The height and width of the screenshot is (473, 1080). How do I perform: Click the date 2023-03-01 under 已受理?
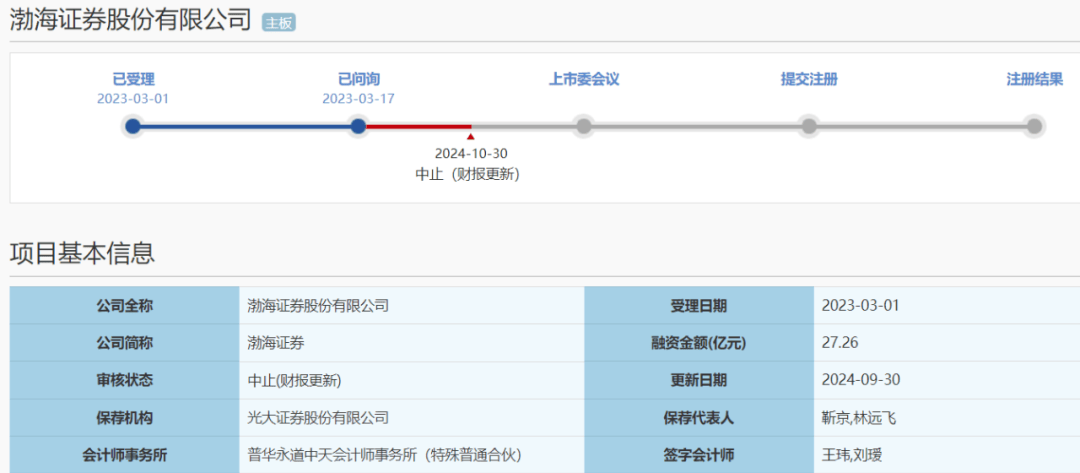tap(133, 98)
